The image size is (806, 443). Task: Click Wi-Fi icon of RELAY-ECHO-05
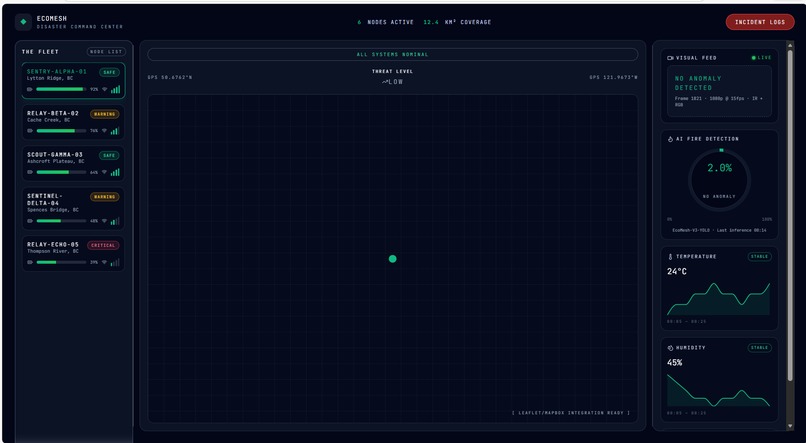pos(104,263)
